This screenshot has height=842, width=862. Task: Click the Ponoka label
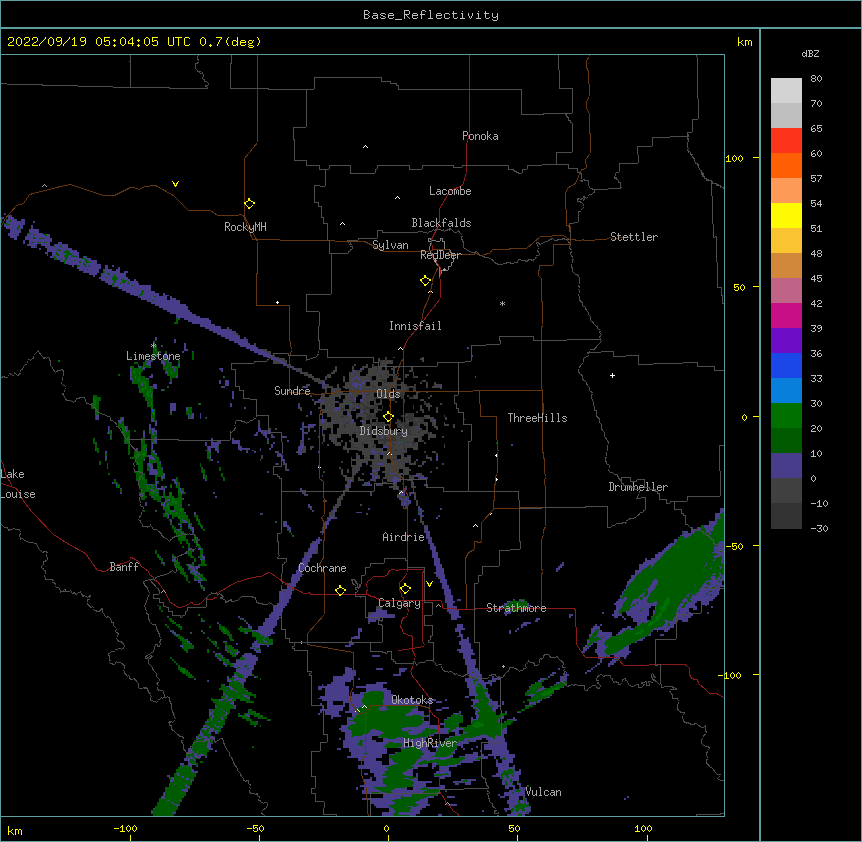(x=480, y=136)
